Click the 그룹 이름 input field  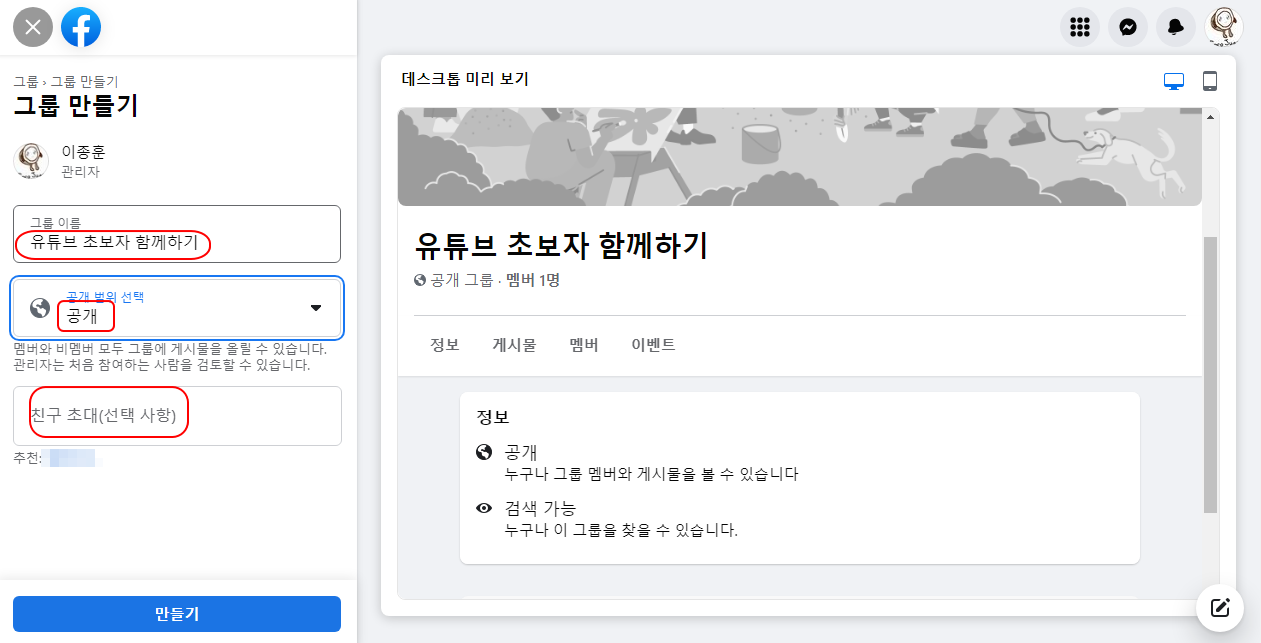click(x=177, y=234)
